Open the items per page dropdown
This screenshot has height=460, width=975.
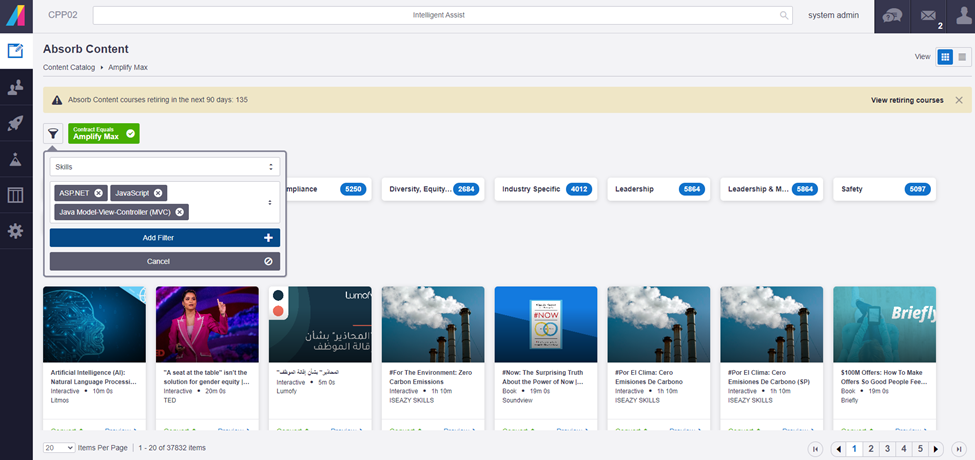coord(60,448)
